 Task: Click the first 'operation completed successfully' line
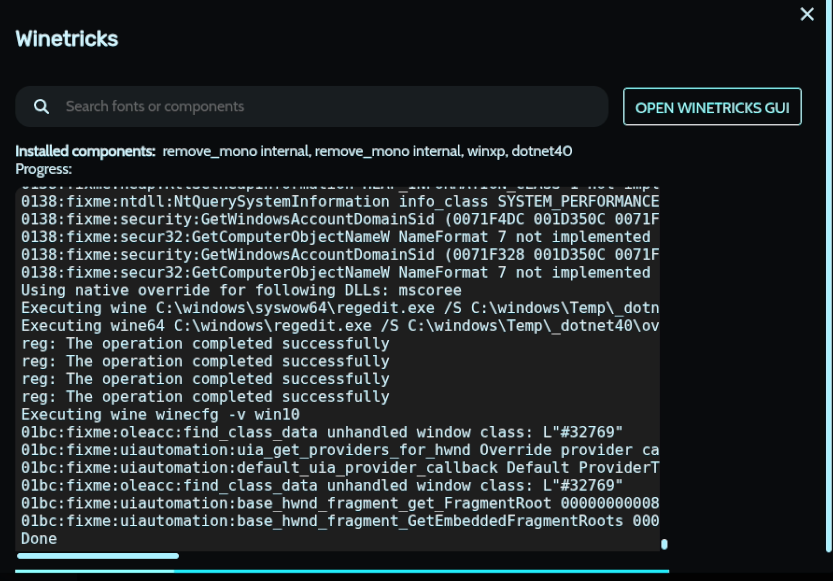coord(205,343)
